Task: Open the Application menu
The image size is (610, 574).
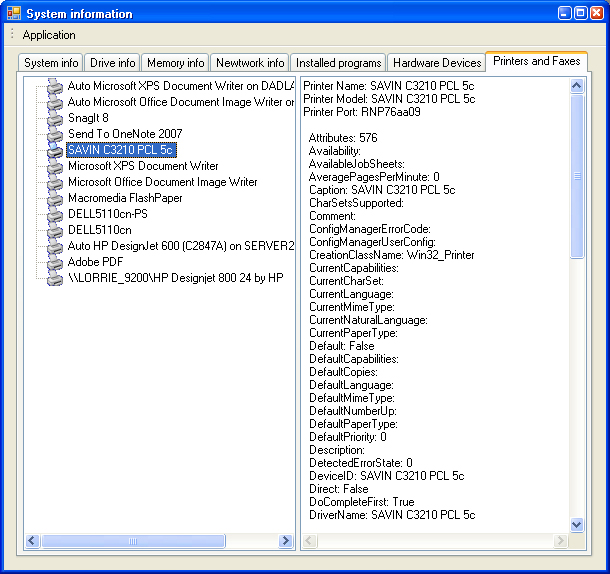Action: click(49, 35)
